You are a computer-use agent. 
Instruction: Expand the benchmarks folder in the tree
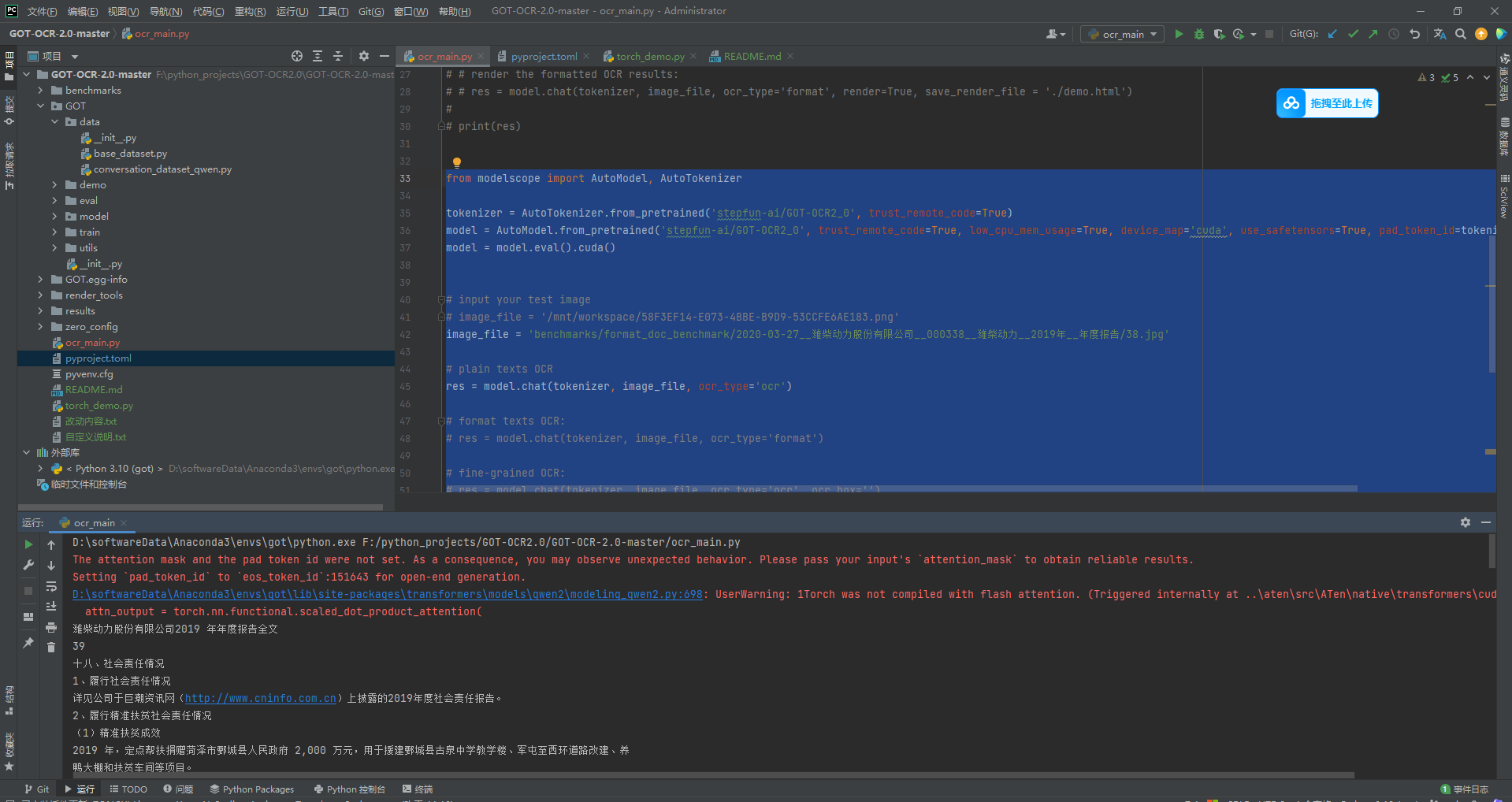pyautogui.click(x=41, y=91)
